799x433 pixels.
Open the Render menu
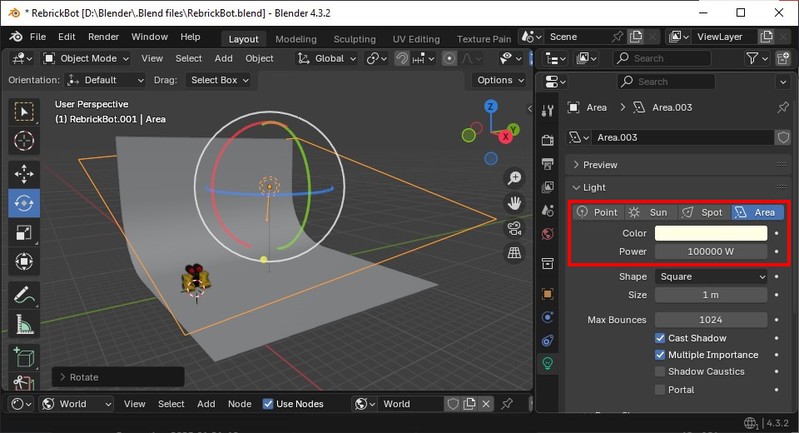click(x=103, y=36)
